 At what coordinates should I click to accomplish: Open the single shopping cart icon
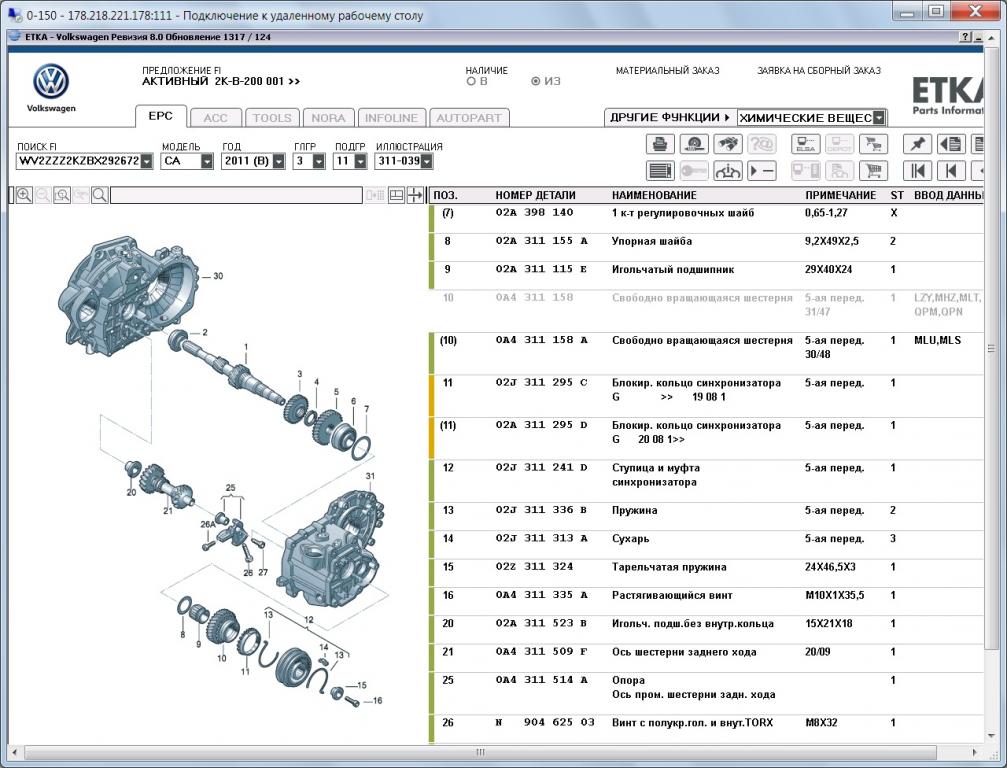(873, 171)
